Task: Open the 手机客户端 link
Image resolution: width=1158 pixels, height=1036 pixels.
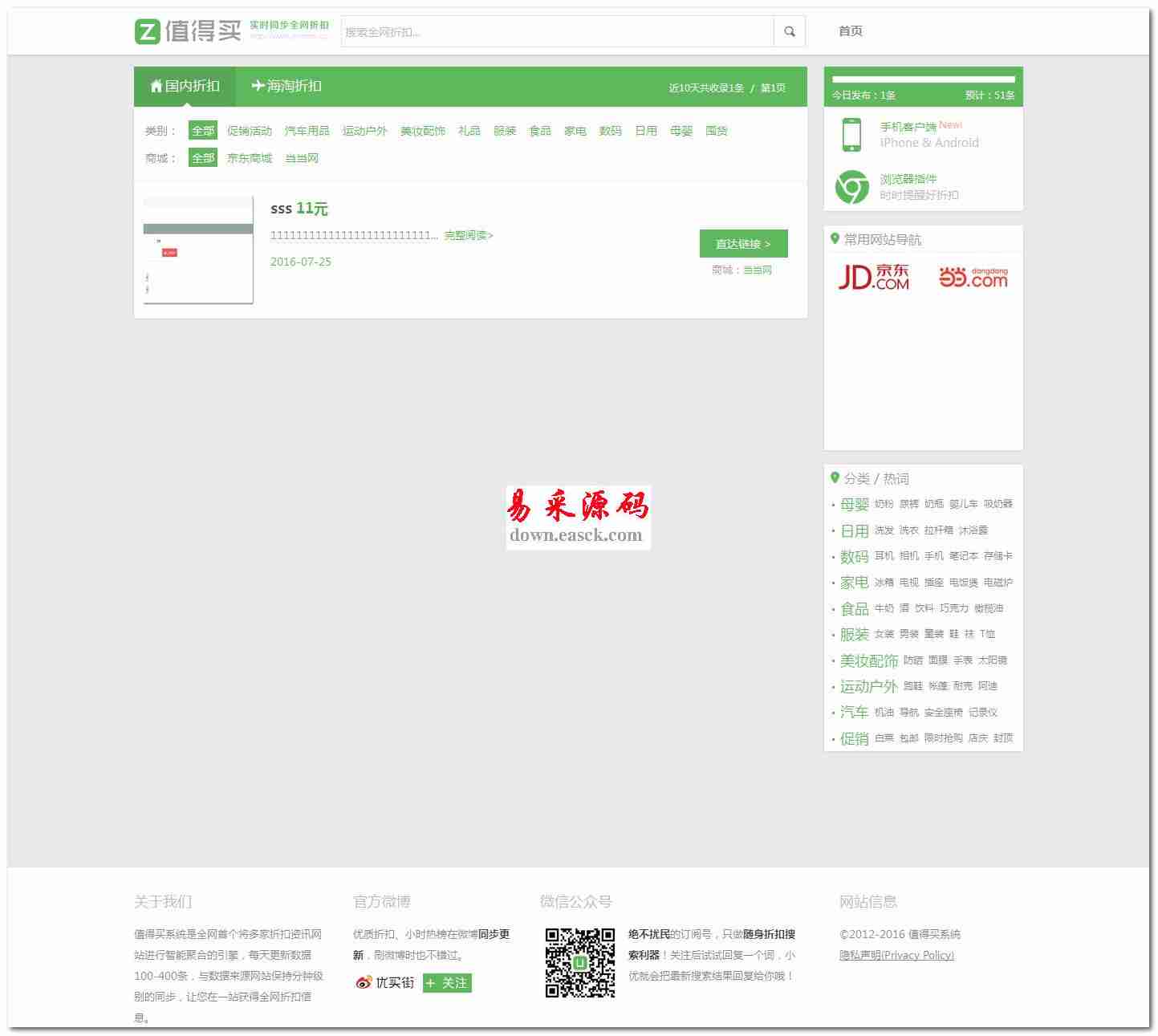Action: [x=908, y=127]
